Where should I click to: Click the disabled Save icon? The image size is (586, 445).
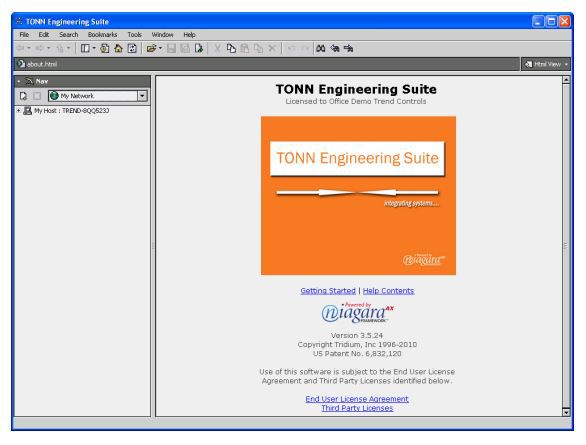pyautogui.click(x=172, y=48)
